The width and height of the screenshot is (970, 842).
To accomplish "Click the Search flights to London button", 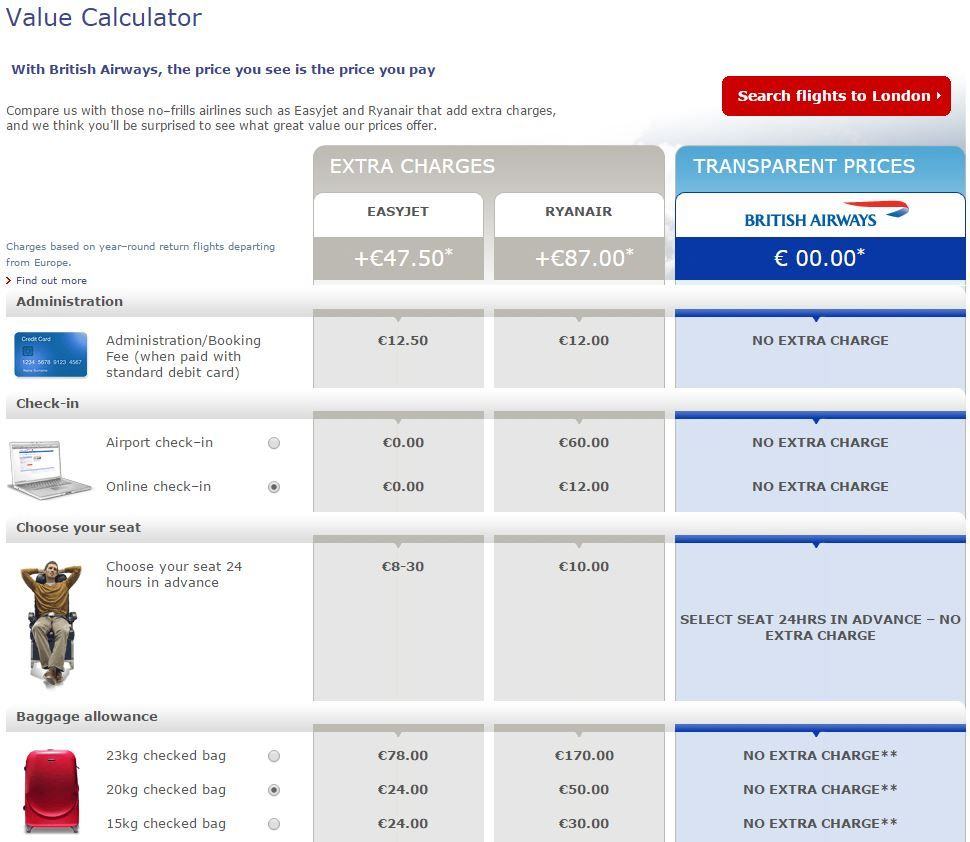I will point(836,96).
